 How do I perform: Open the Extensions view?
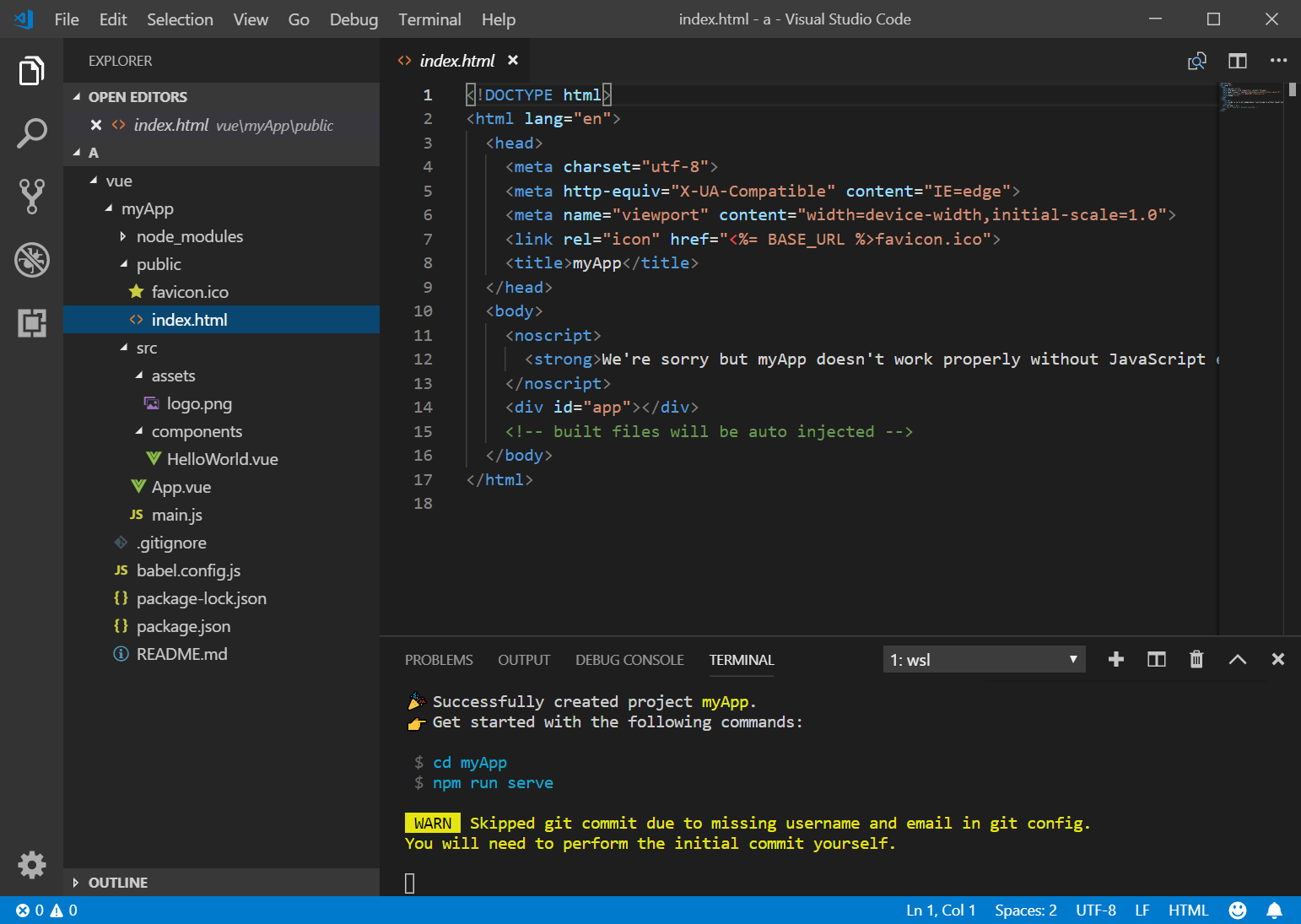coord(31,323)
